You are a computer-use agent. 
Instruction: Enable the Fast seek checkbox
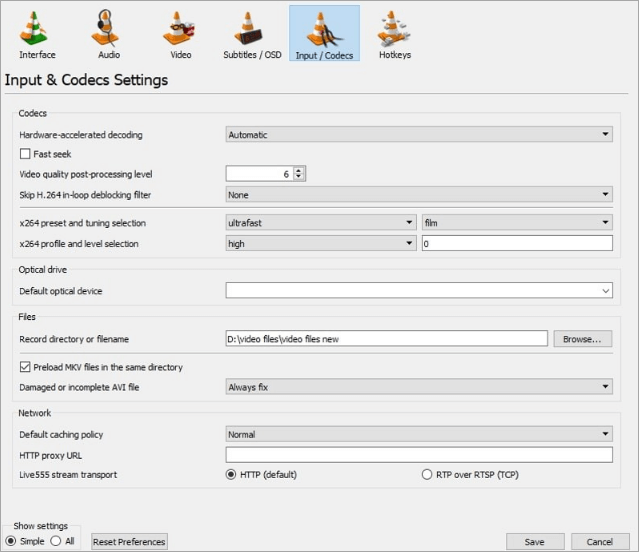(25, 155)
